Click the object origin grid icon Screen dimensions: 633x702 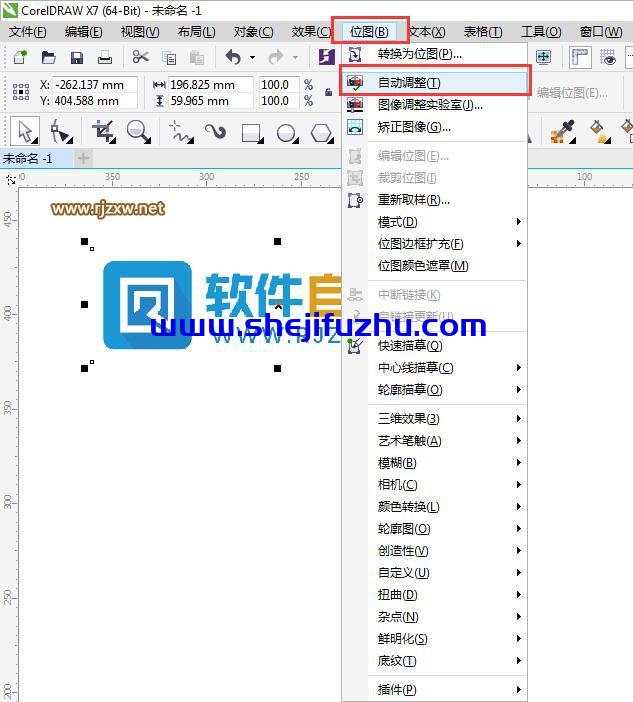click(21, 92)
